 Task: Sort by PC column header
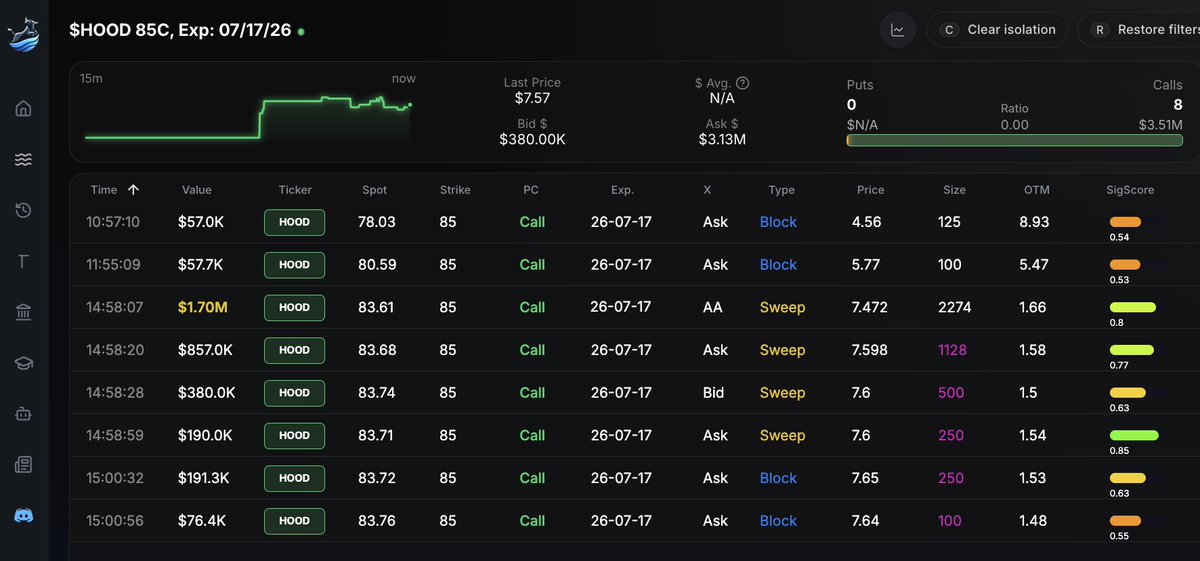tap(531, 190)
